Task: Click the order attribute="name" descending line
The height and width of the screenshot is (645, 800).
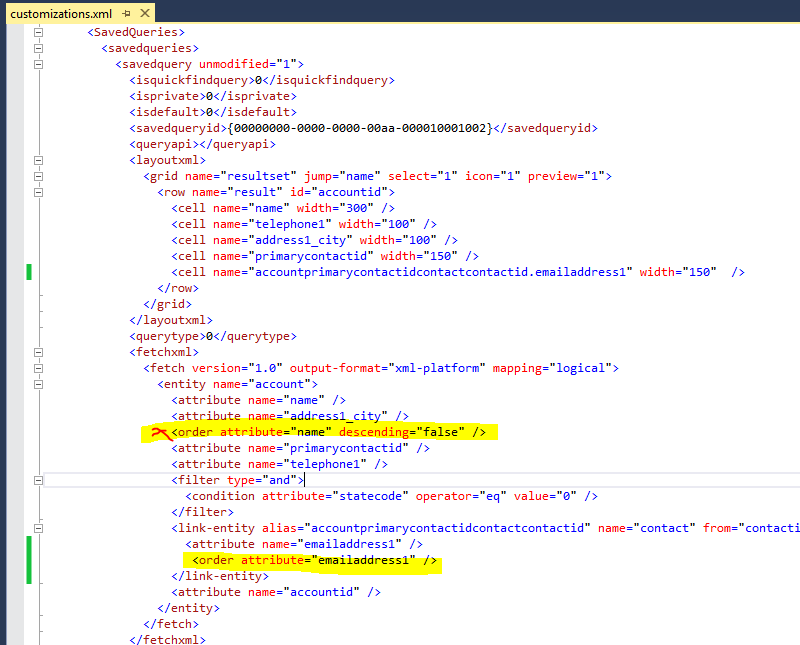Action: click(x=329, y=432)
